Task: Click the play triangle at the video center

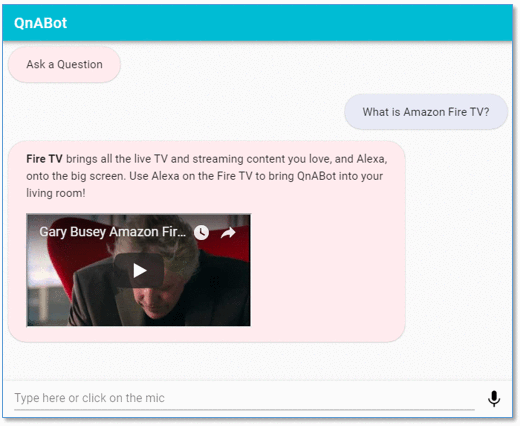Action: (140, 270)
